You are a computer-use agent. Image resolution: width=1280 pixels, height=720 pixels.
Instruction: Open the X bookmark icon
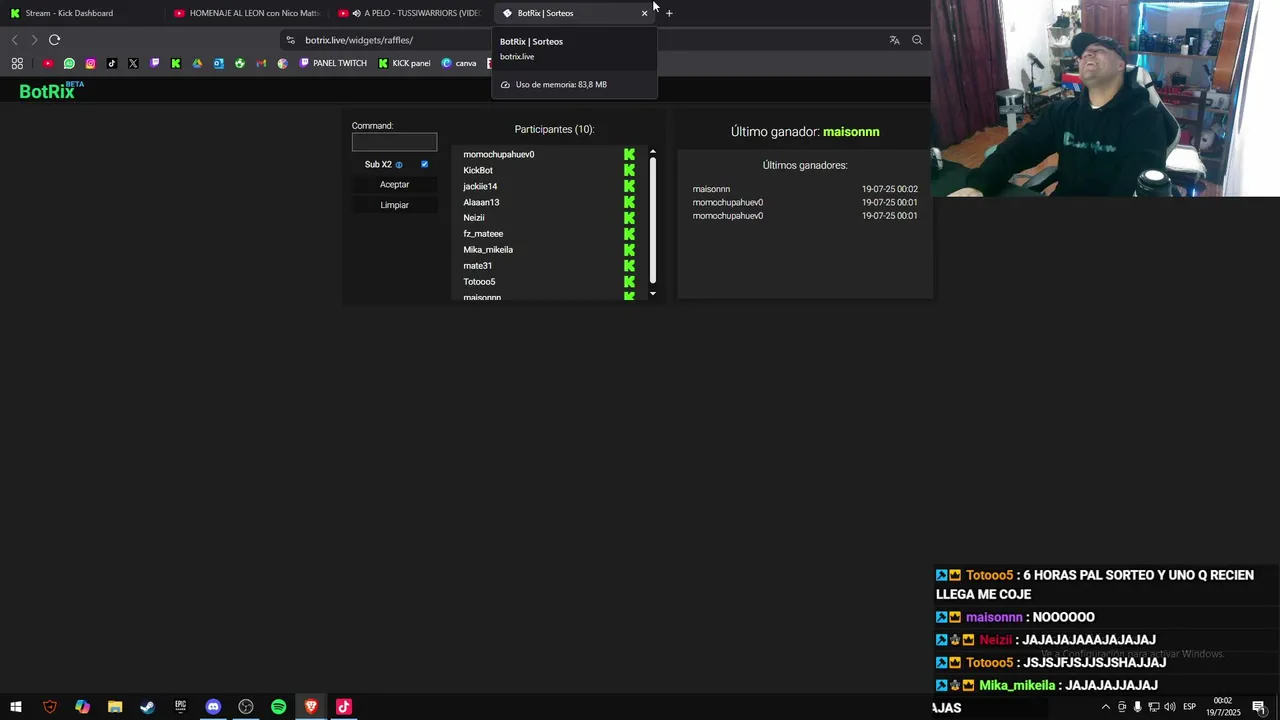coord(133,63)
